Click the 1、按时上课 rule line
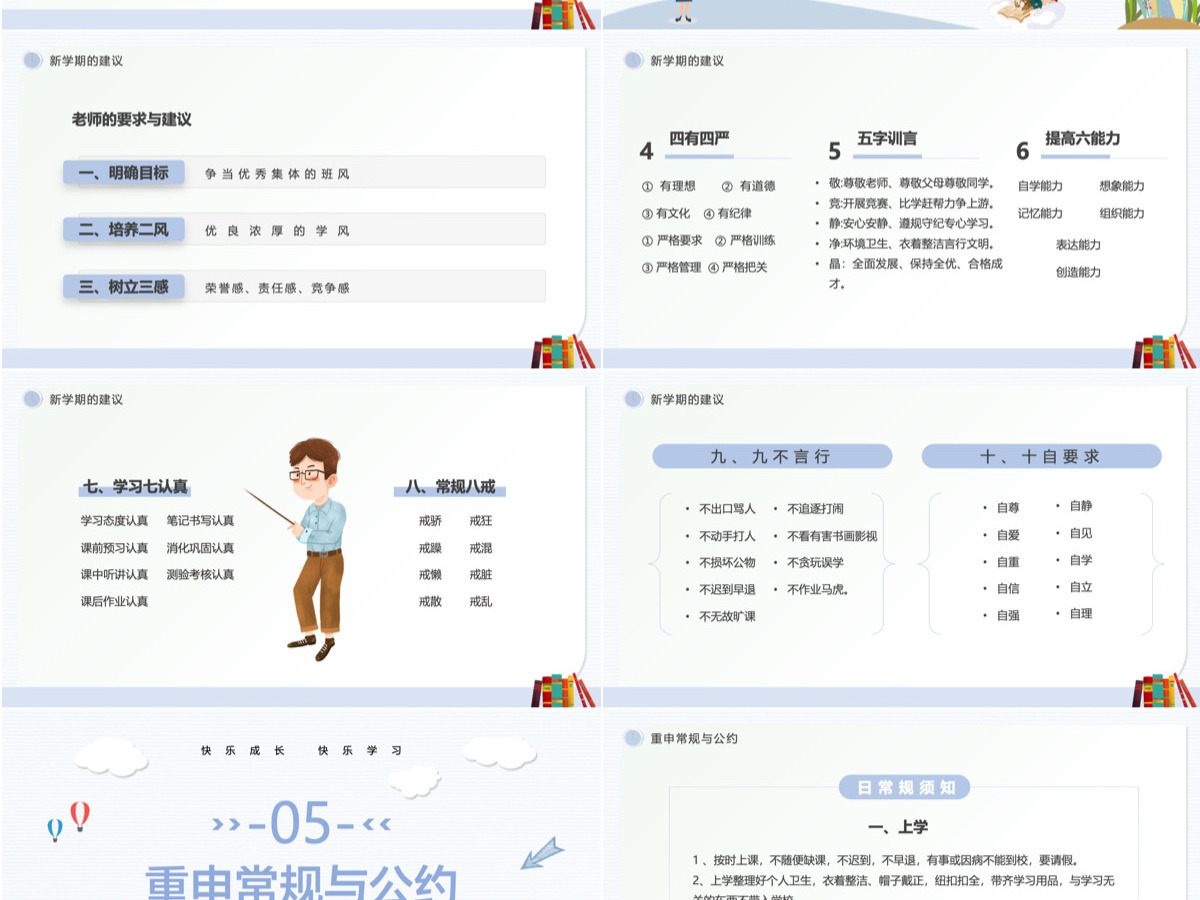 [x=885, y=860]
